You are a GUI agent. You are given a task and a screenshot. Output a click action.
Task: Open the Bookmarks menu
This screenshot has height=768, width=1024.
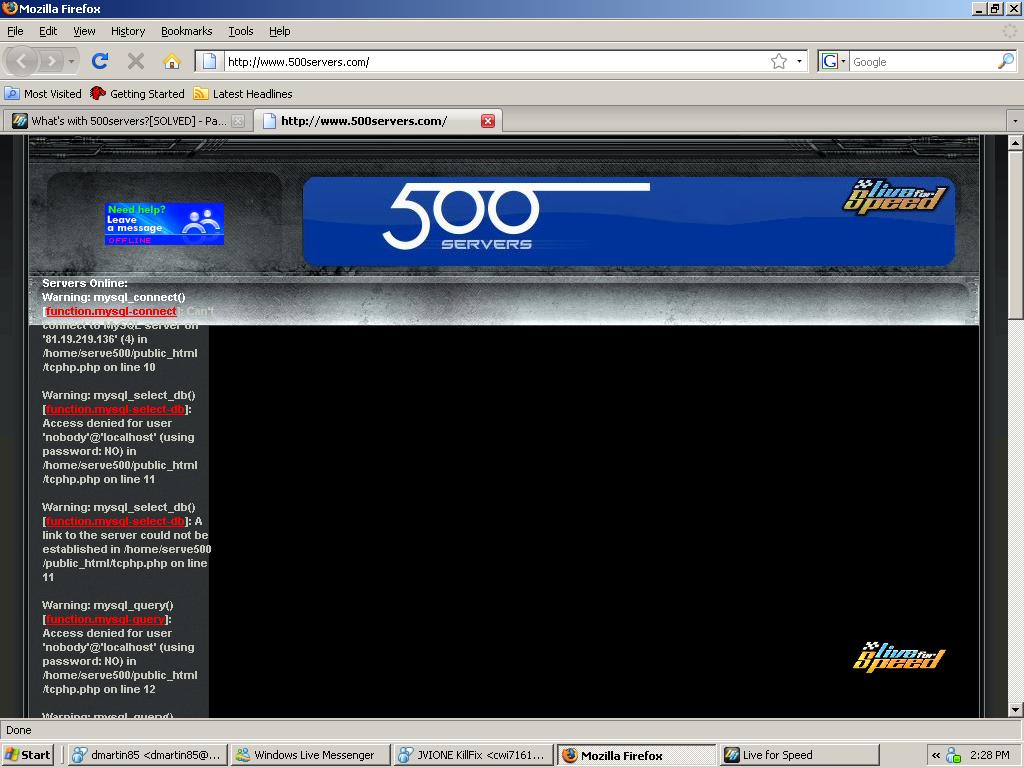point(187,31)
